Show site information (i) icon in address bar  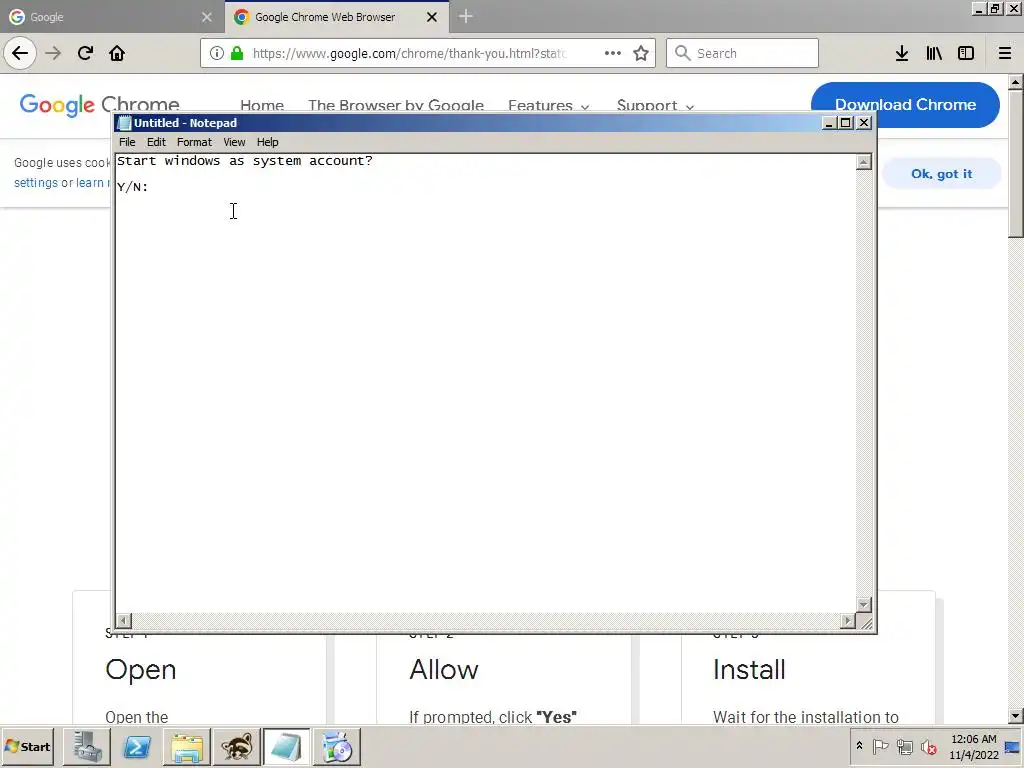217,53
